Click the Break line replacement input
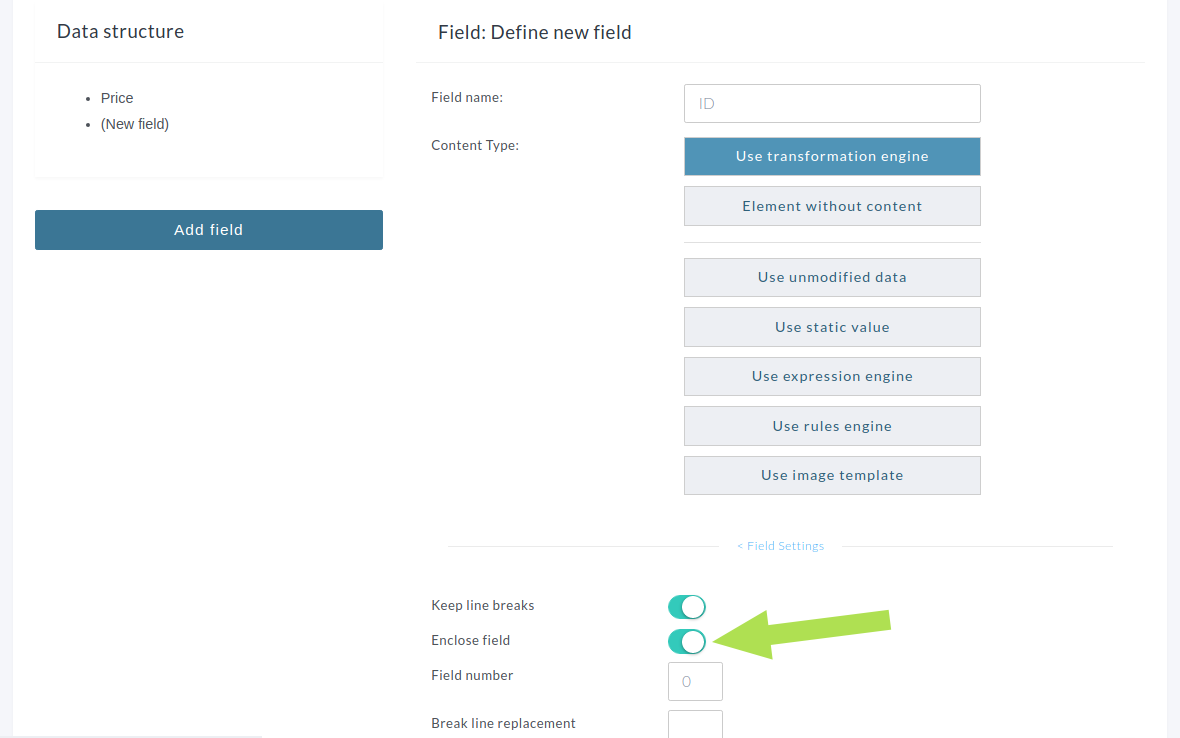 (695, 724)
